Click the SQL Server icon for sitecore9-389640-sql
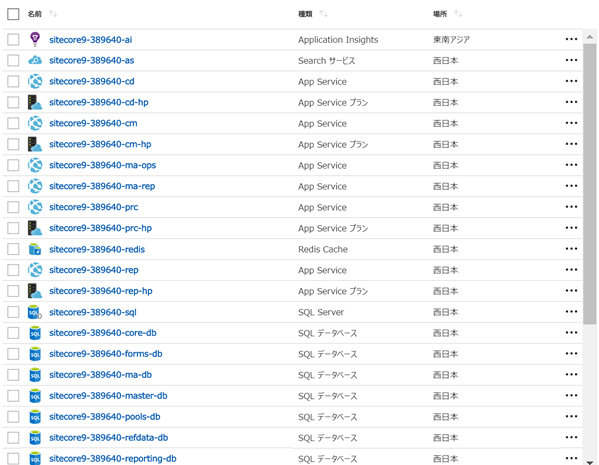This screenshot has height=465, width=599. point(35,312)
